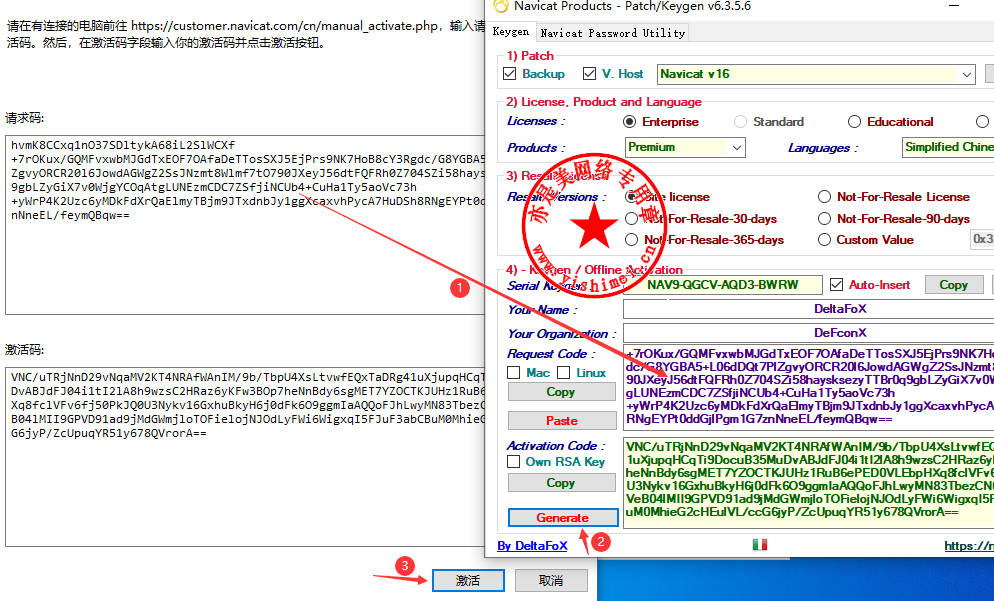994x601 pixels.
Task: Select the Not-For-Resale-30-days radio button
Action: point(631,219)
